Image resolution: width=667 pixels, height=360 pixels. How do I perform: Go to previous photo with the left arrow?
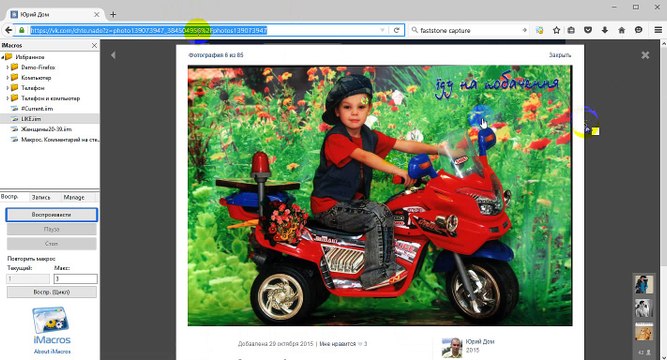tap(113, 55)
